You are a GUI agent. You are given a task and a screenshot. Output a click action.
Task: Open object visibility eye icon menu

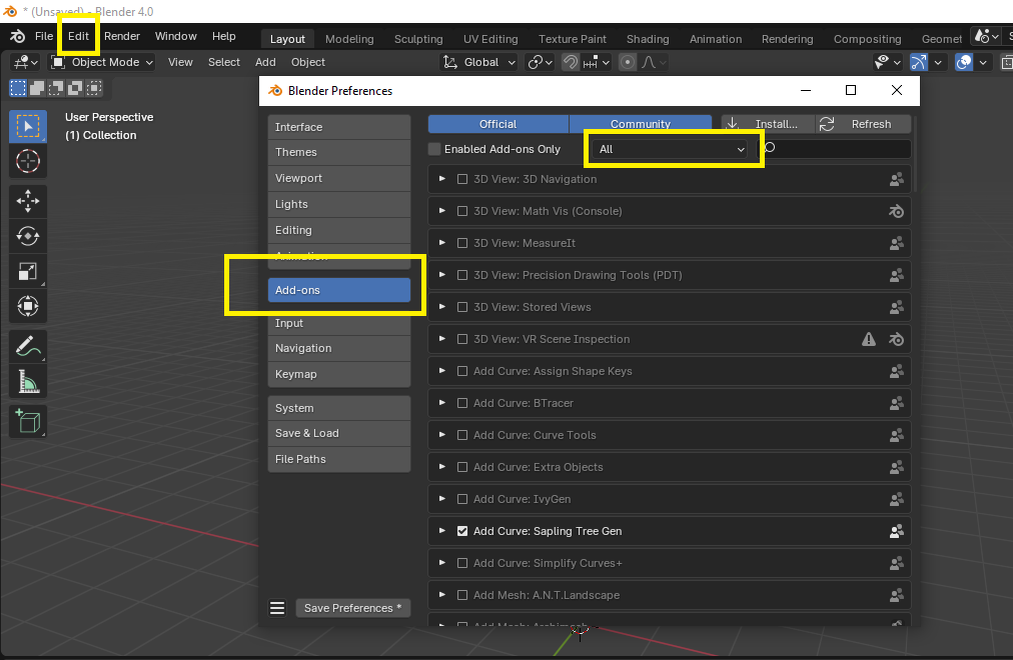[x=887, y=62]
